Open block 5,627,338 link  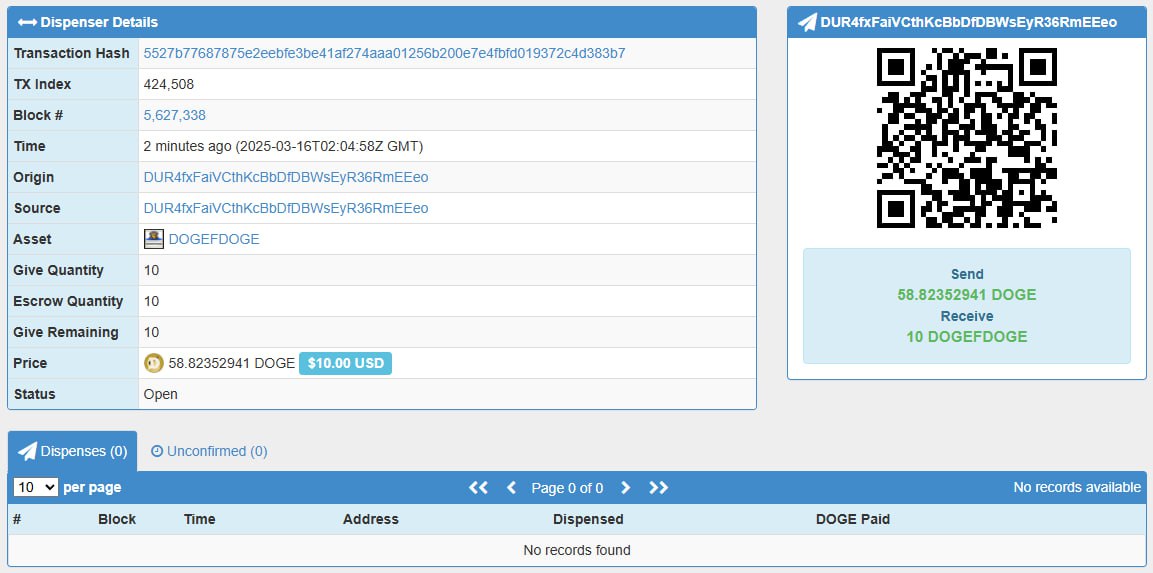(x=175, y=115)
